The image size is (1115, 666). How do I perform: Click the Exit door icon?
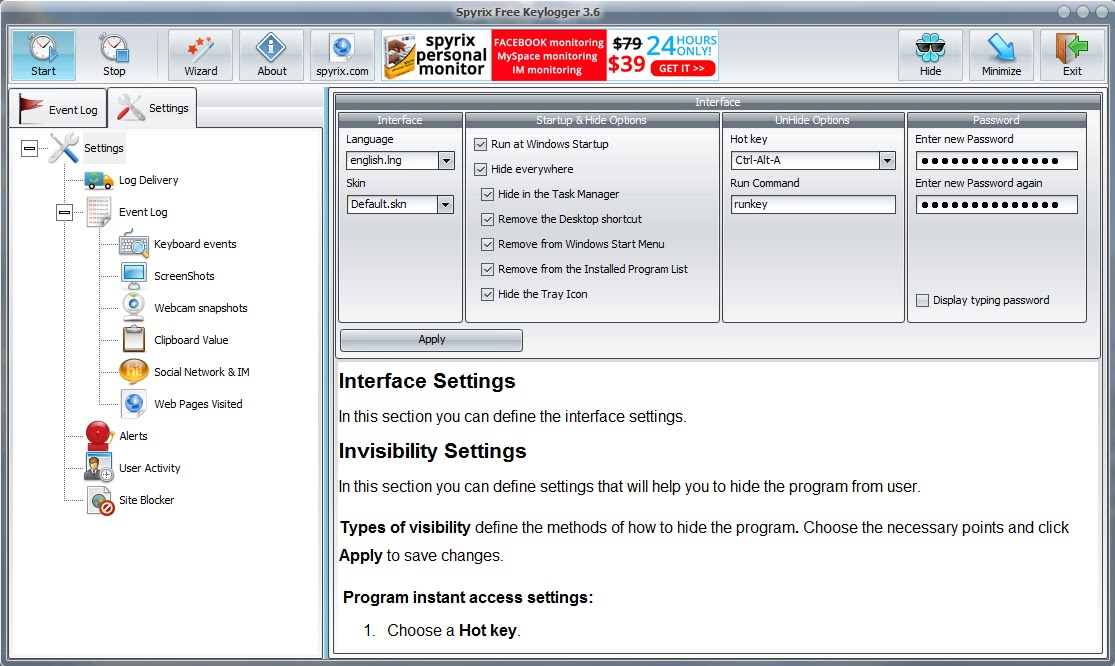[1072, 48]
